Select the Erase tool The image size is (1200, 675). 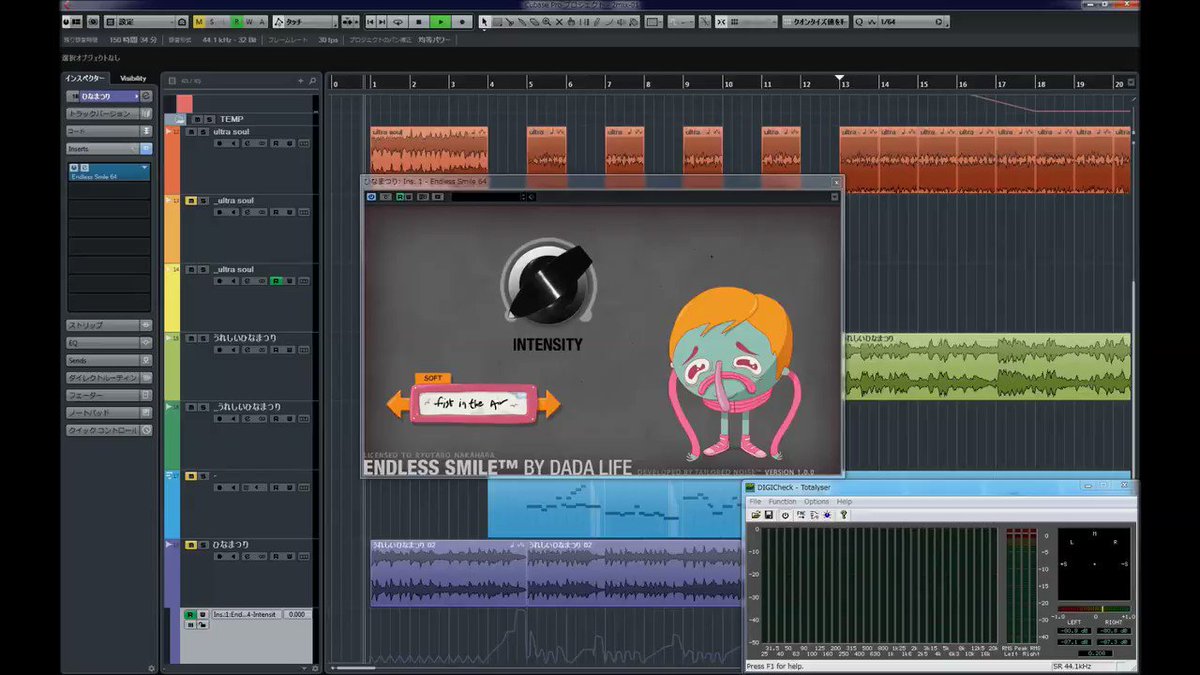534,21
